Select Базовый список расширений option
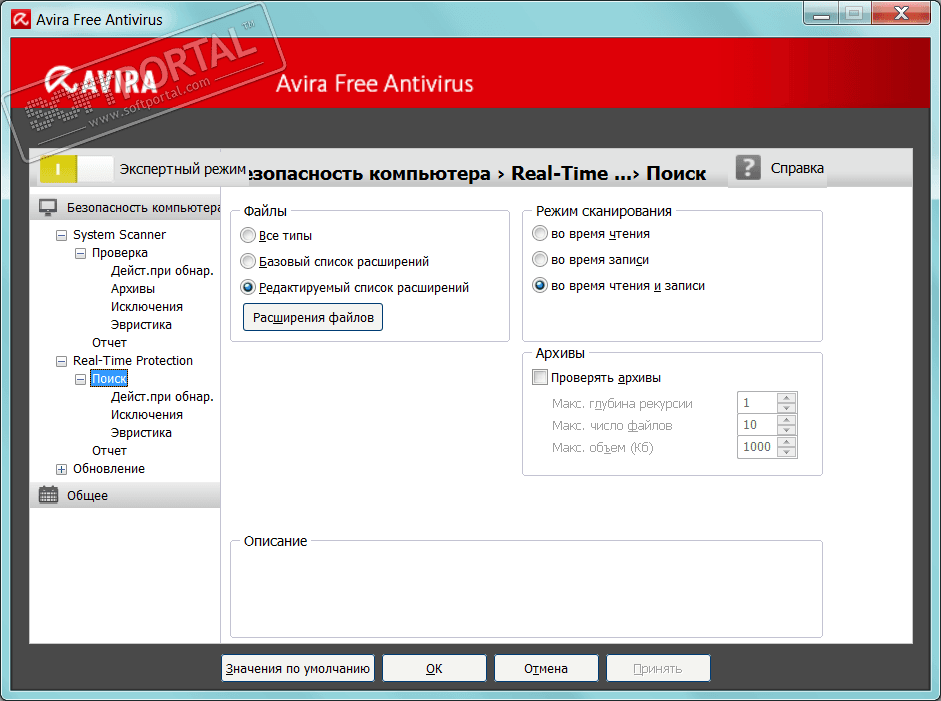The image size is (941, 701). pos(248,261)
